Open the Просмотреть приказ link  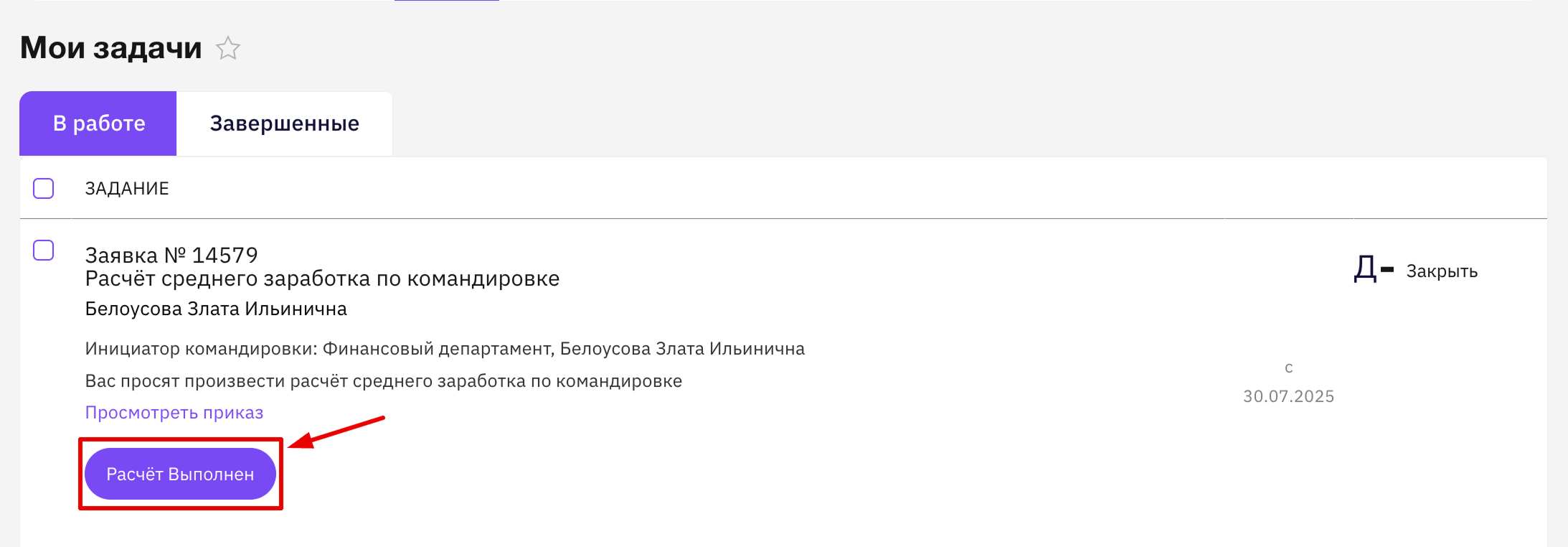coord(174,413)
